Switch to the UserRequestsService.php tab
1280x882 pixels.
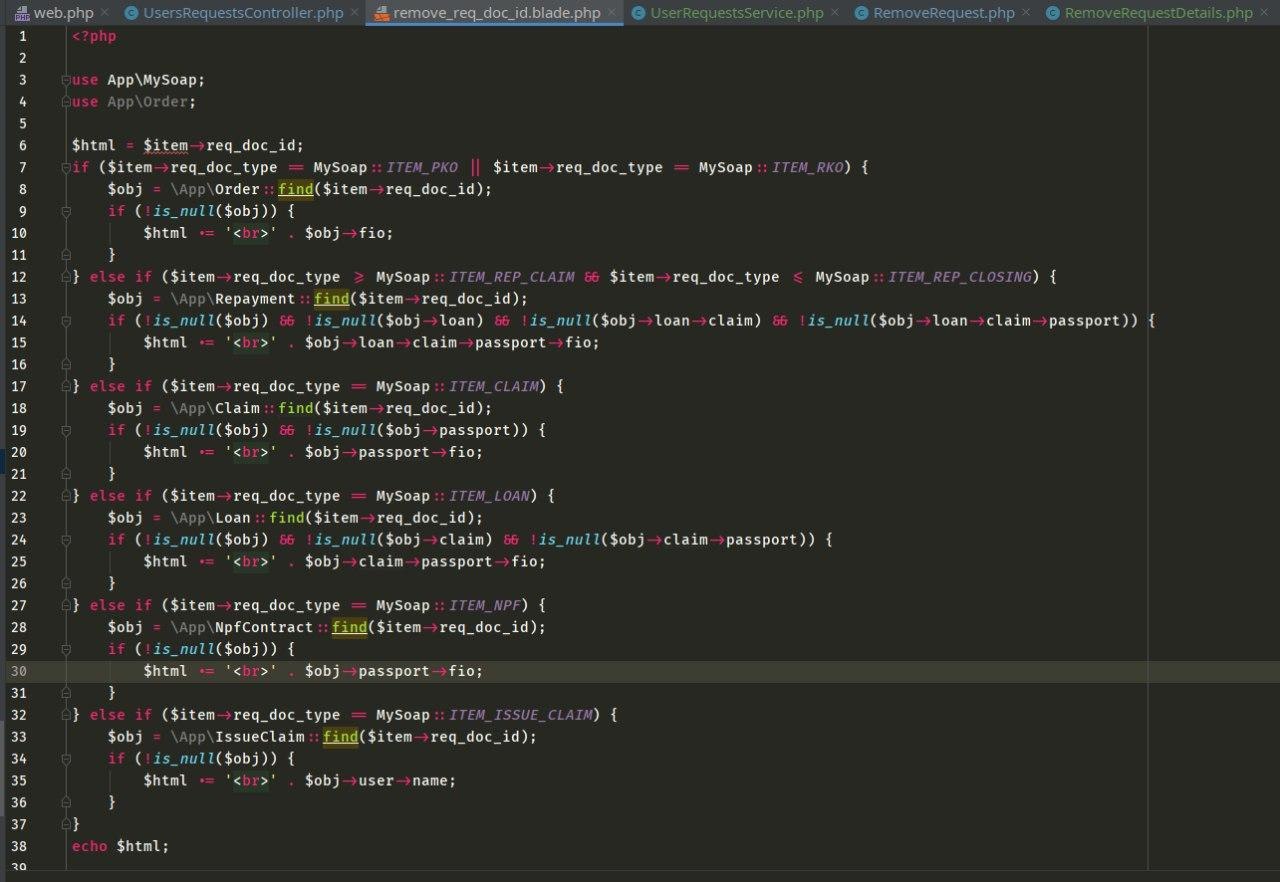[736, 13]
